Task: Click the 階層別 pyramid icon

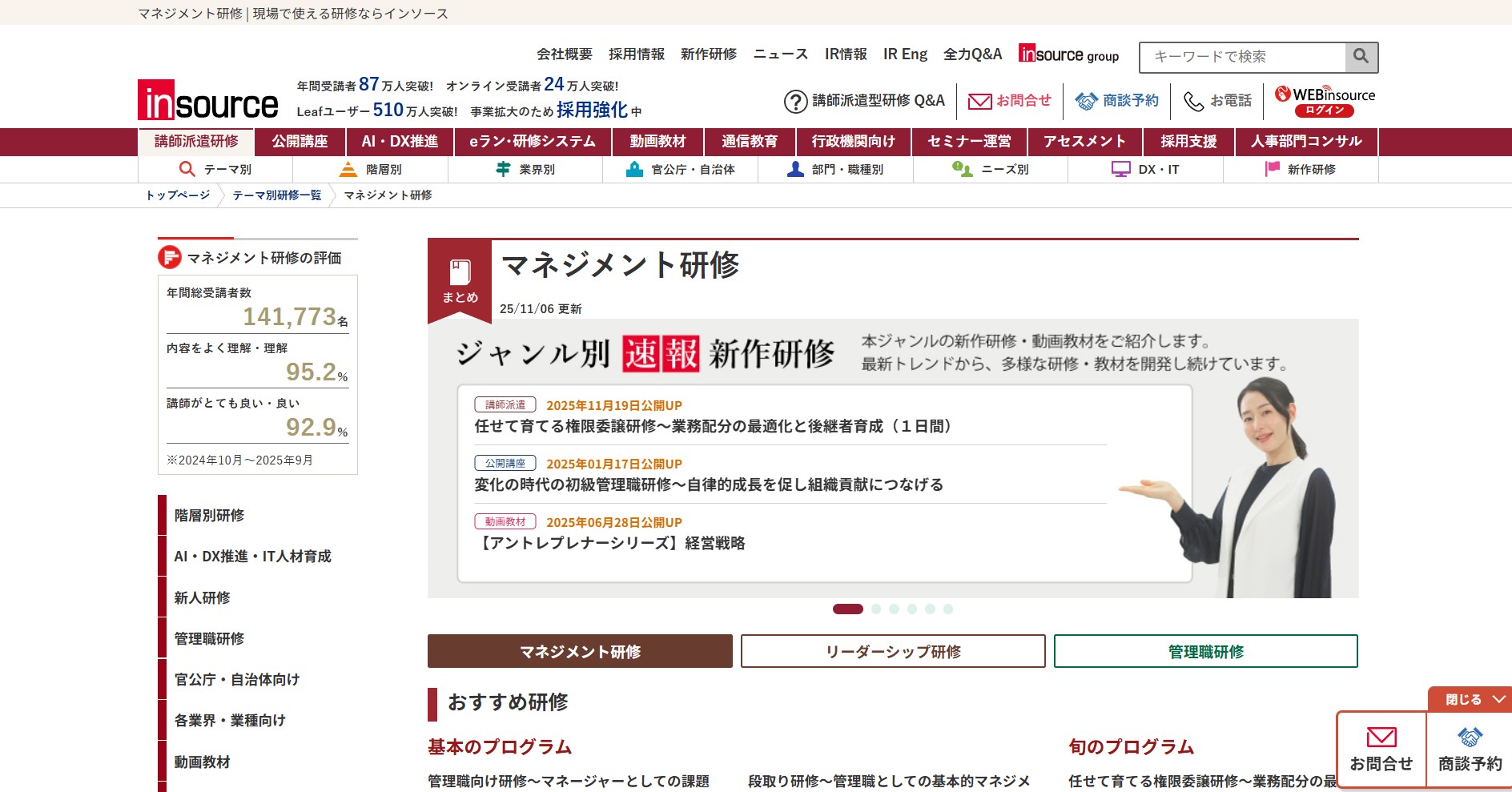Action: (348, 169)
